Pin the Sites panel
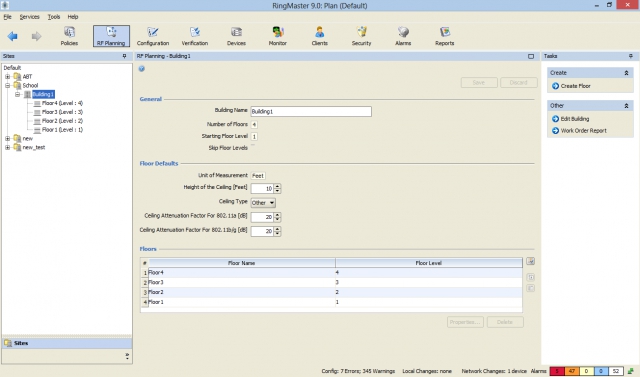Screen dimensions: 640x377 click(x=124, y=56)
